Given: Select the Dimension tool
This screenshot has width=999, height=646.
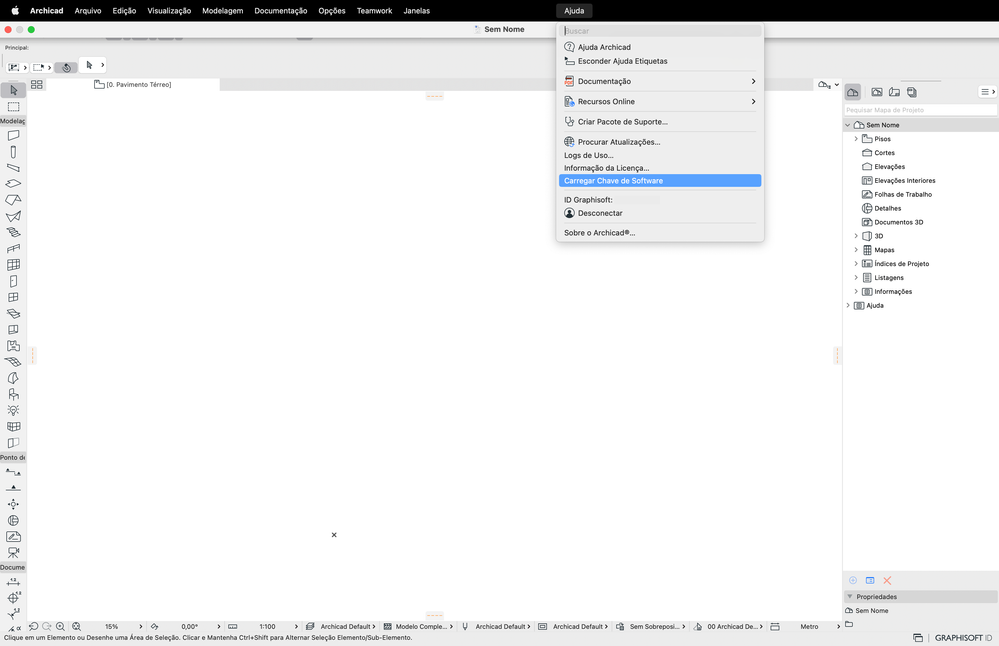Looking at the screenshot, I should (x=13, y=582).
